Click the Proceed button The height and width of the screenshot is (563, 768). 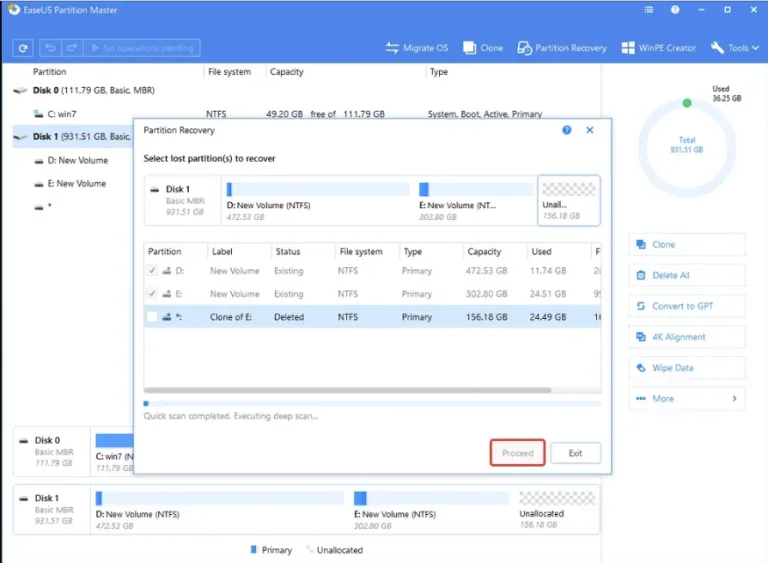coord(517,453)
